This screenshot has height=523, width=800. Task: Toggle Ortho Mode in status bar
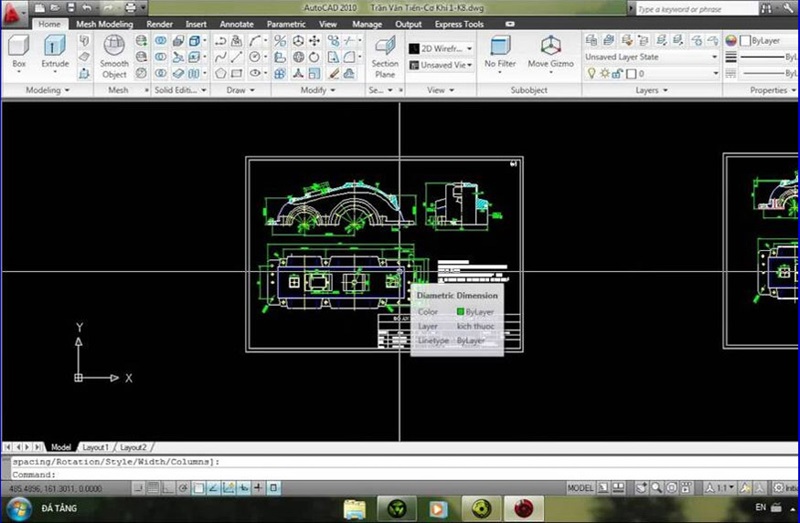click(x=168, y=488)
